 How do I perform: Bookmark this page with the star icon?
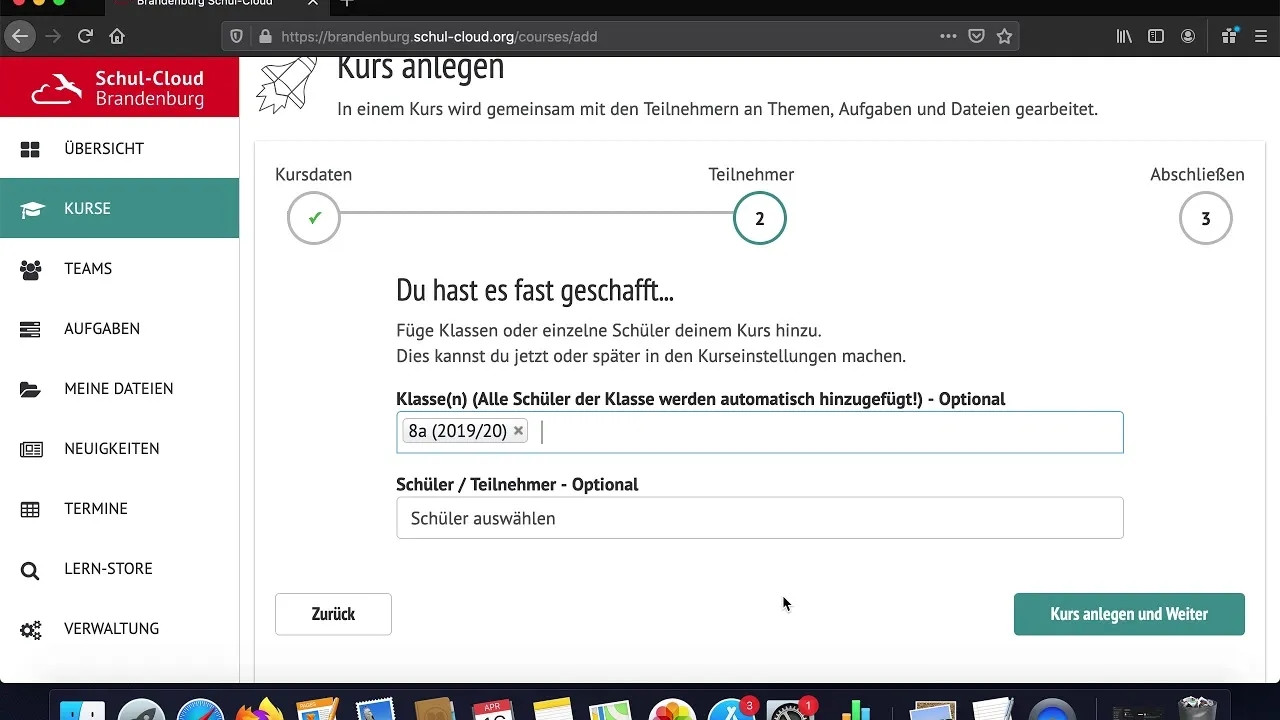[x=1003, y=36]
